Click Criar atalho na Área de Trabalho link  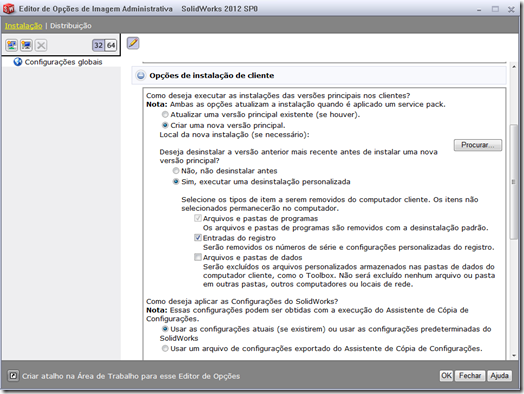coord(131,376)
